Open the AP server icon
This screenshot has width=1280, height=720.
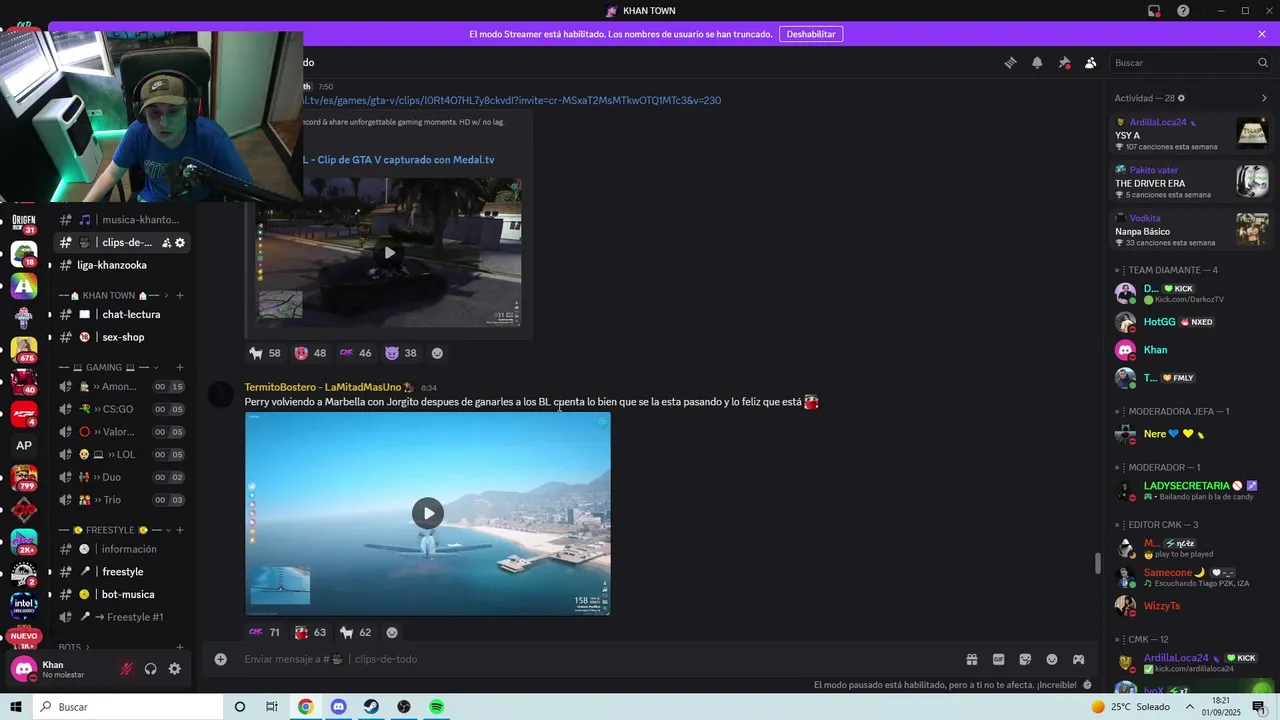coord(24,445)
